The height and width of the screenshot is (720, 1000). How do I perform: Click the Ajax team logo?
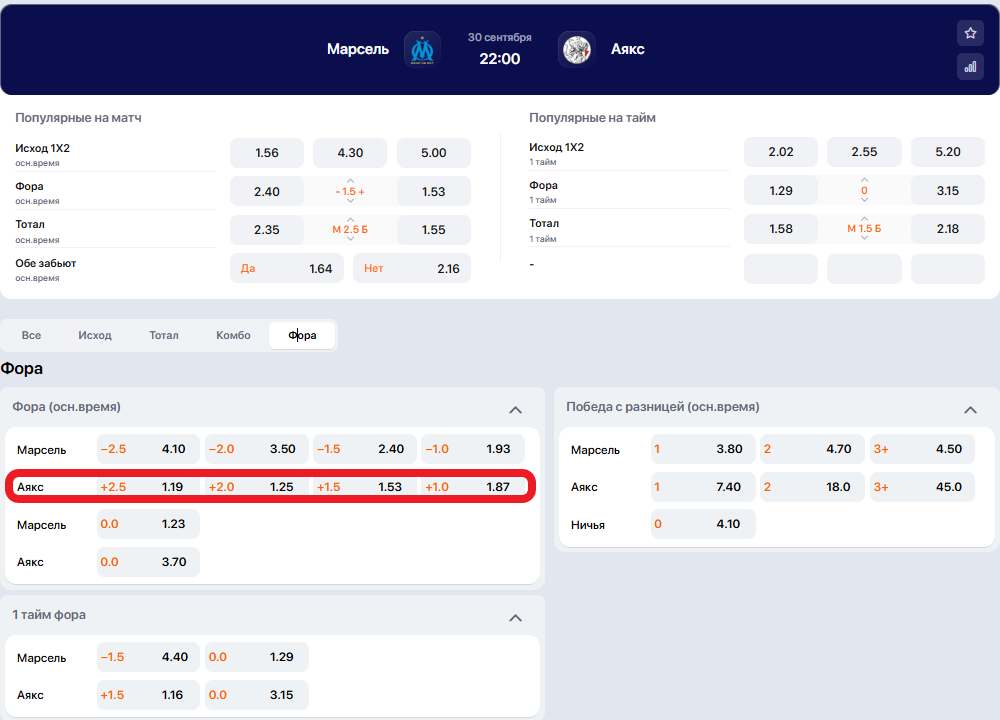[577, 49]
